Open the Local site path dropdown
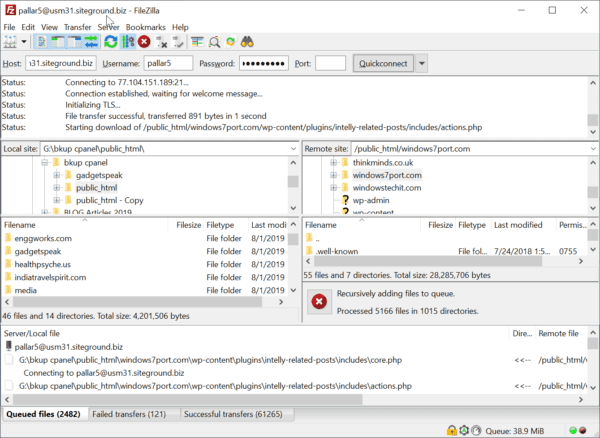Image resolution: width=600 pixels, height=438 pixels. [x=293, y=149]
